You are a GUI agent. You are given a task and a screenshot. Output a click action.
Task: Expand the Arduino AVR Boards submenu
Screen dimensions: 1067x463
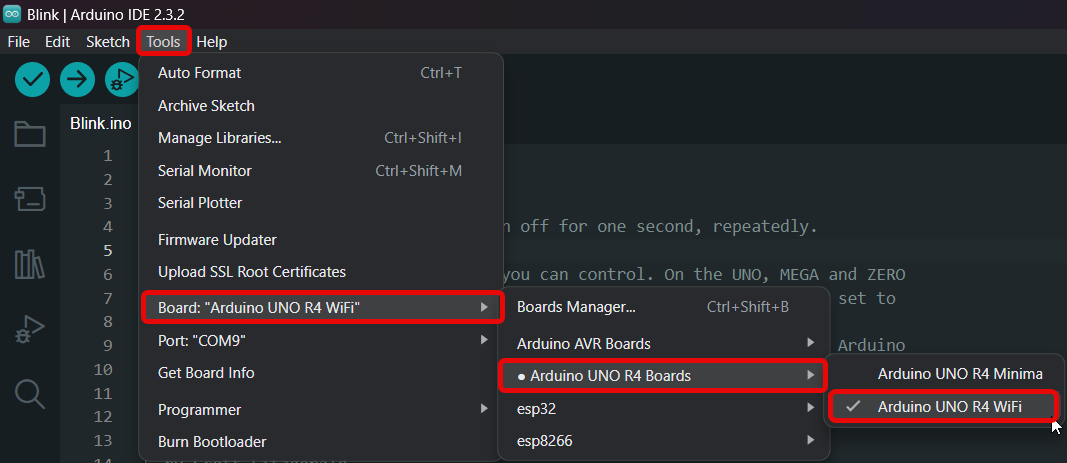click(664, 344)
